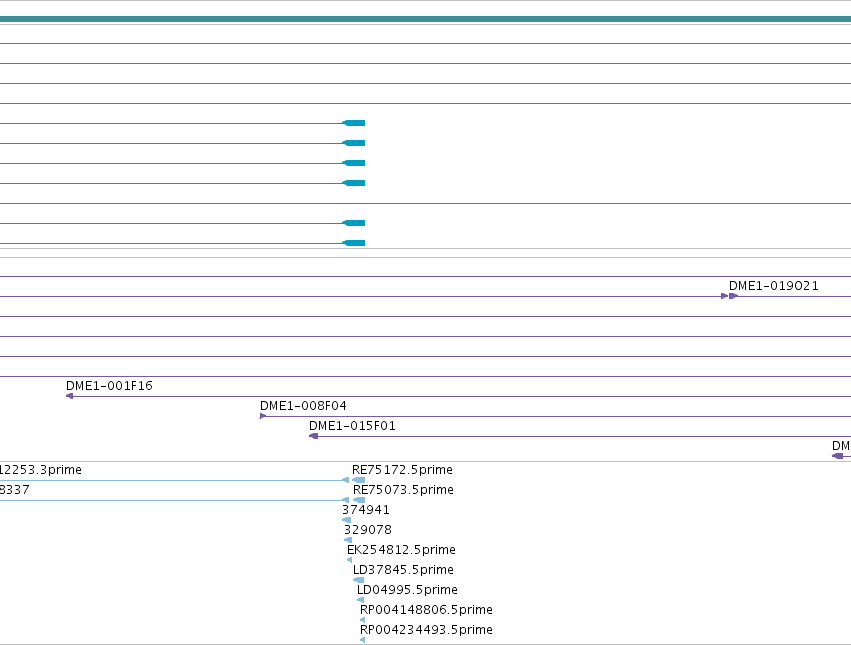The image size is (851, 645).
Task: Select the DME1-008F04 feature label
Action: (303, 406)
